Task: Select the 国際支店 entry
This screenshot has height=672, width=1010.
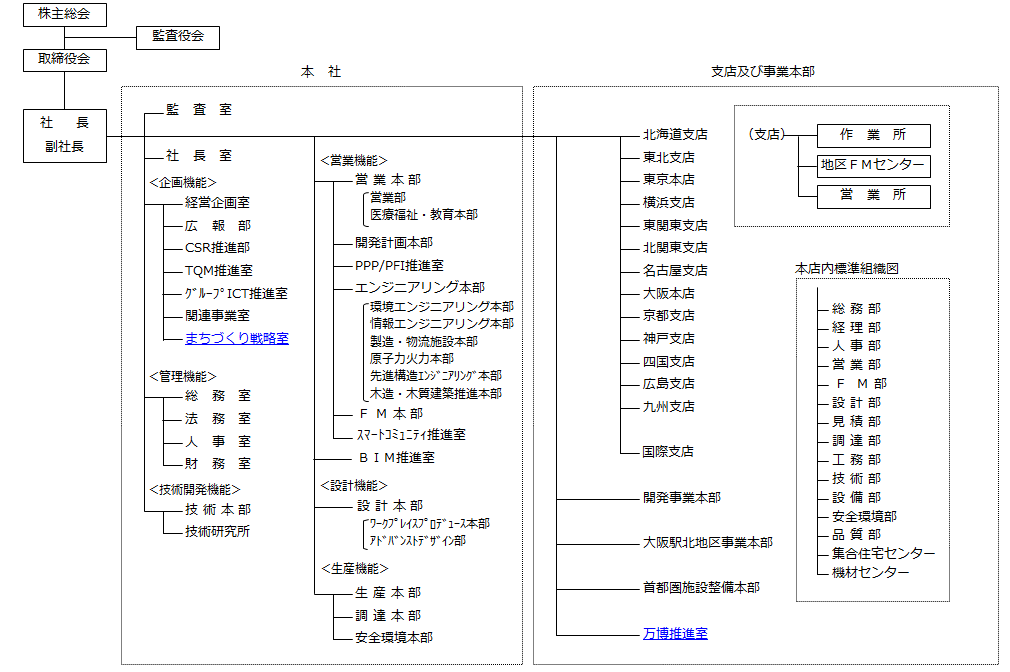Action: pyautogui.click(x=668, y=452)
